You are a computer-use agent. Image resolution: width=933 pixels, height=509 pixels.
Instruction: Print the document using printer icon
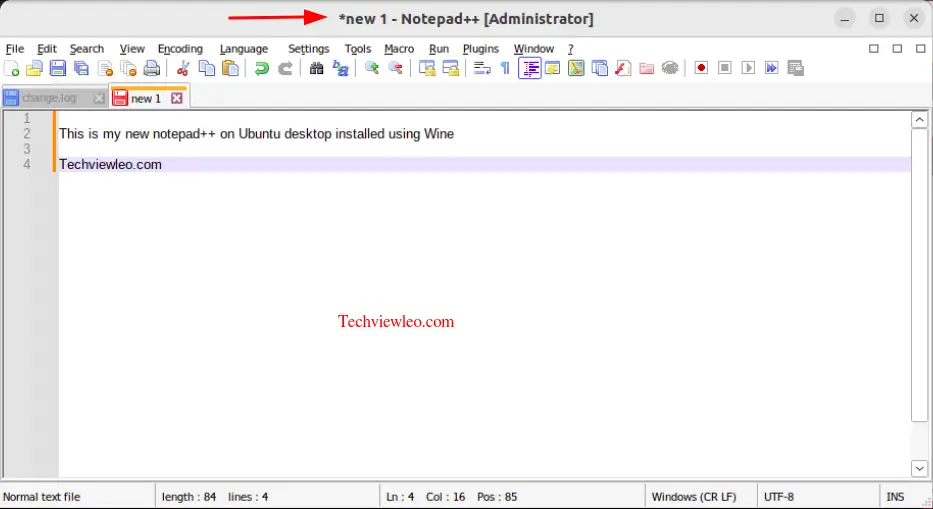click(152, 68)
